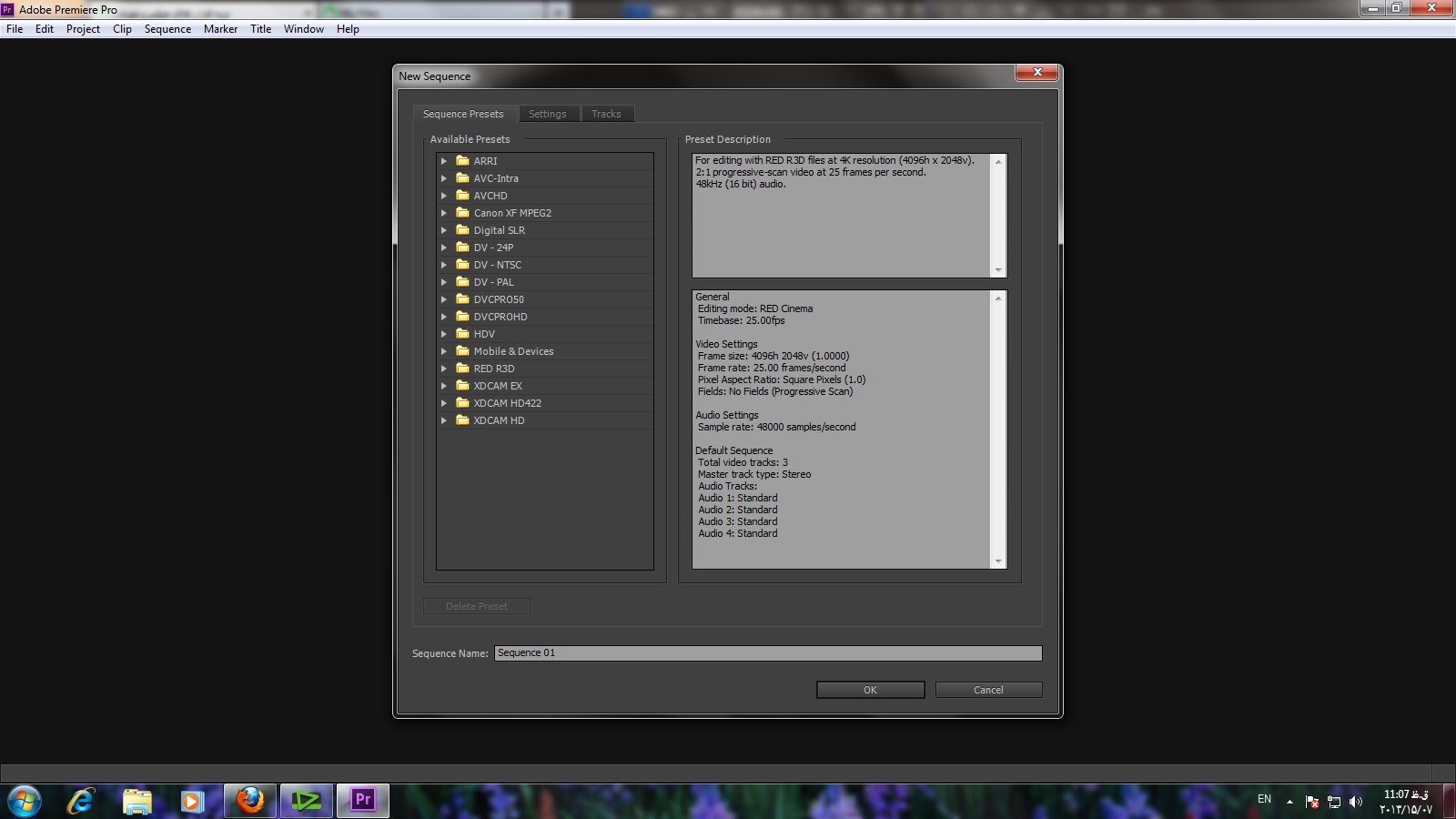Click up arrow of General settings scrollbar
Image resolution: width=1456 pixels, height=819 pixels.
tap(998, 298)
